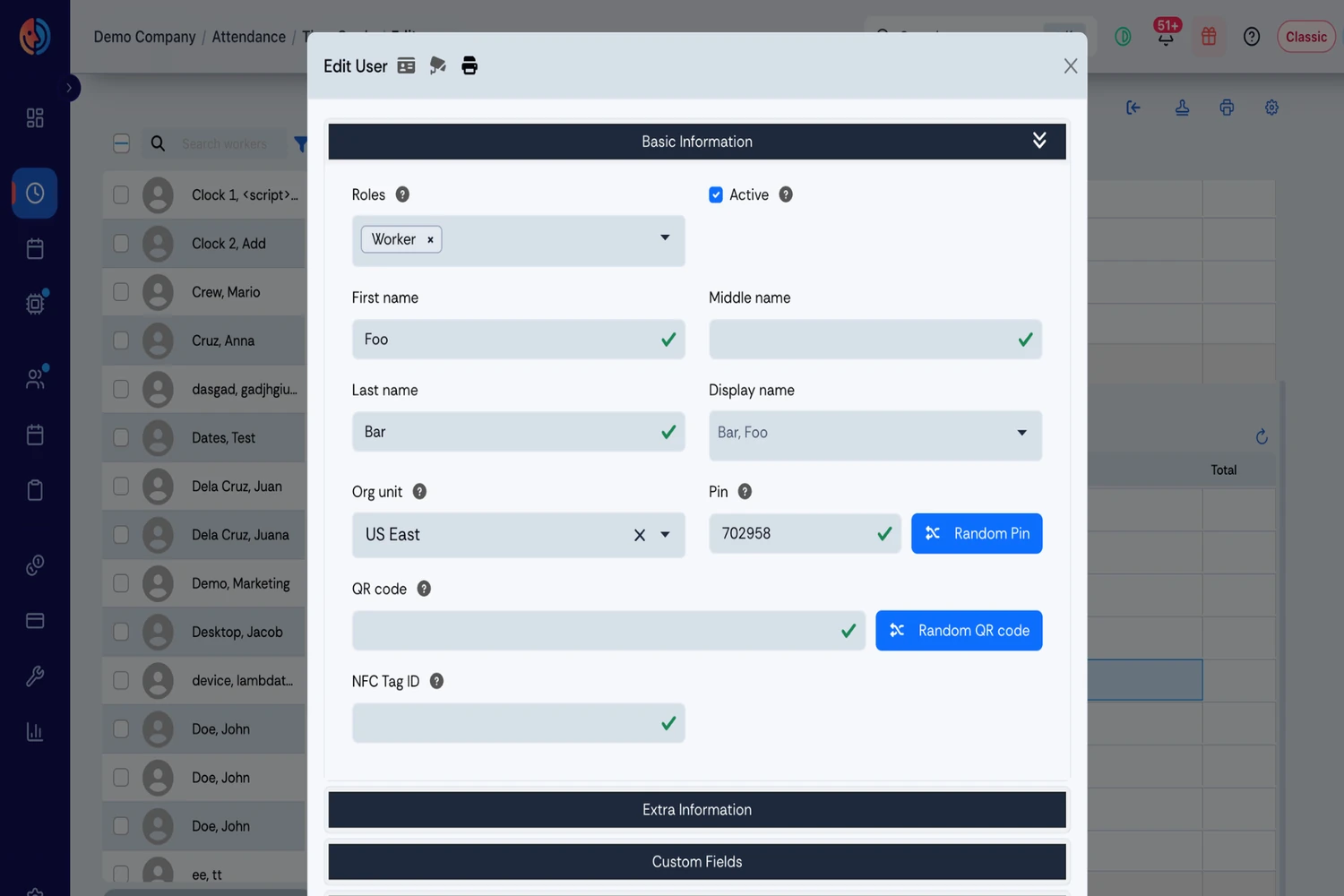Go to Demo Company breadcrumb
The image size is (1344, 896).
tap(144, 37)
